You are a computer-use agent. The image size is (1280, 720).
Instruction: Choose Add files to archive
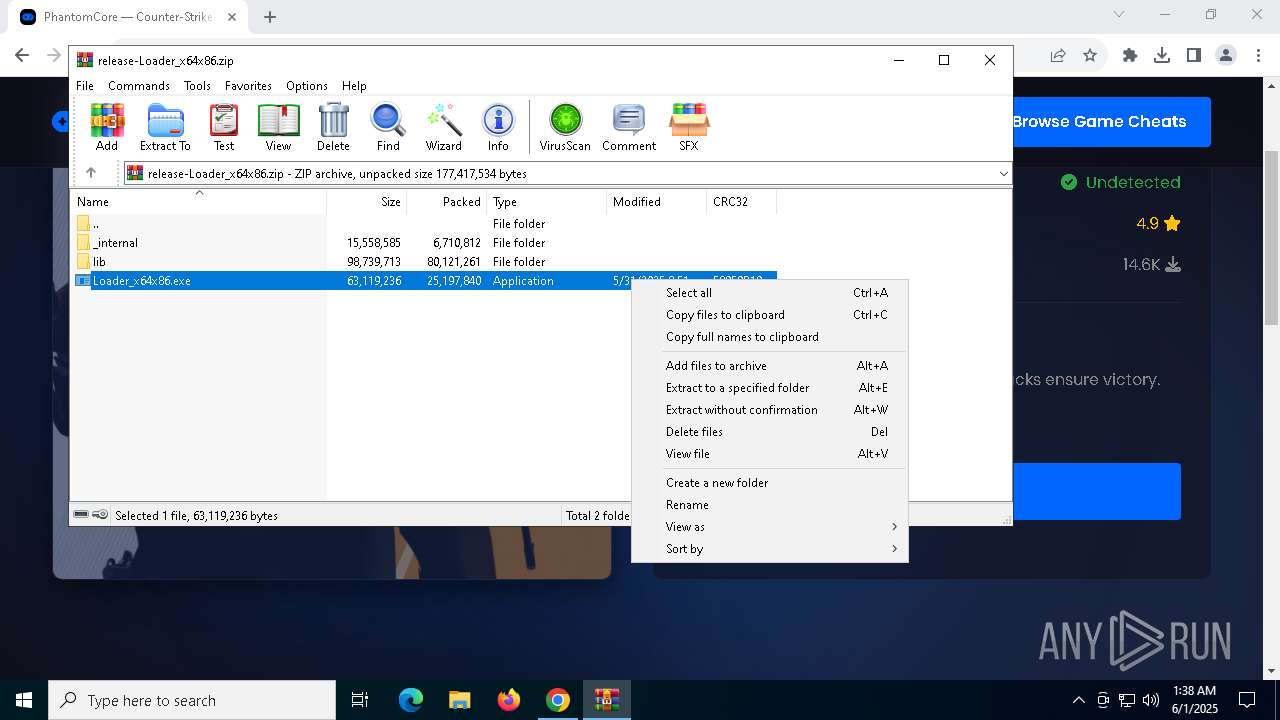(x=770, y=366)
